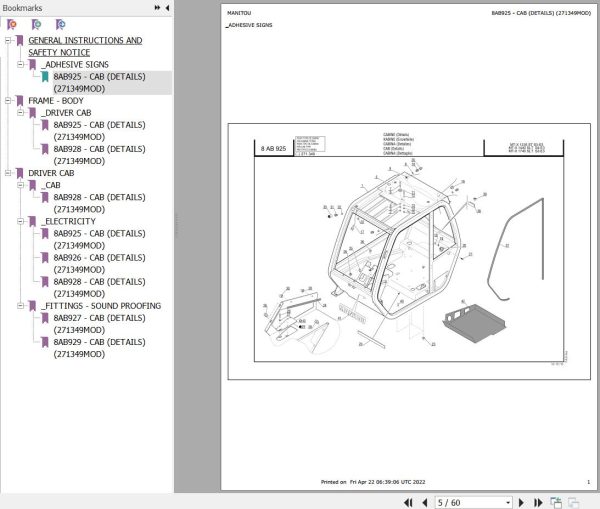This screenshot has width=600, height=509.
Task: Click the Printed on date footer text
Action: 373,482
